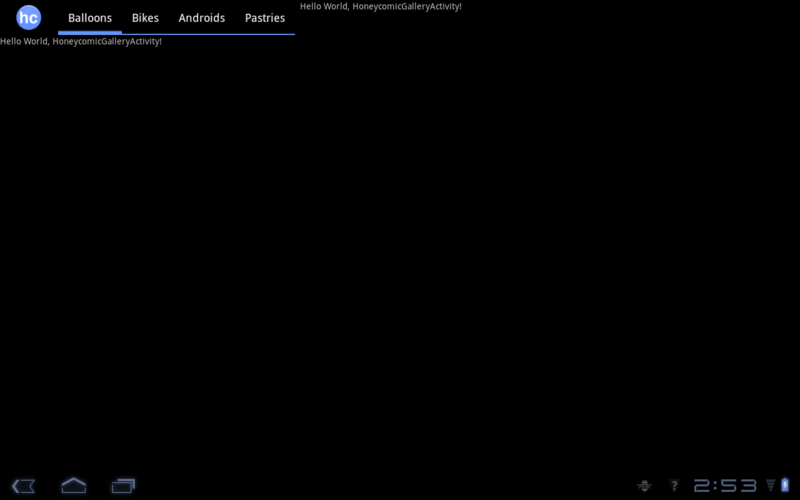Image resolution: width=800 pixels, height=500 pixels.
Task: Tap the USB debugging bug notification icon
Action: 644,486
